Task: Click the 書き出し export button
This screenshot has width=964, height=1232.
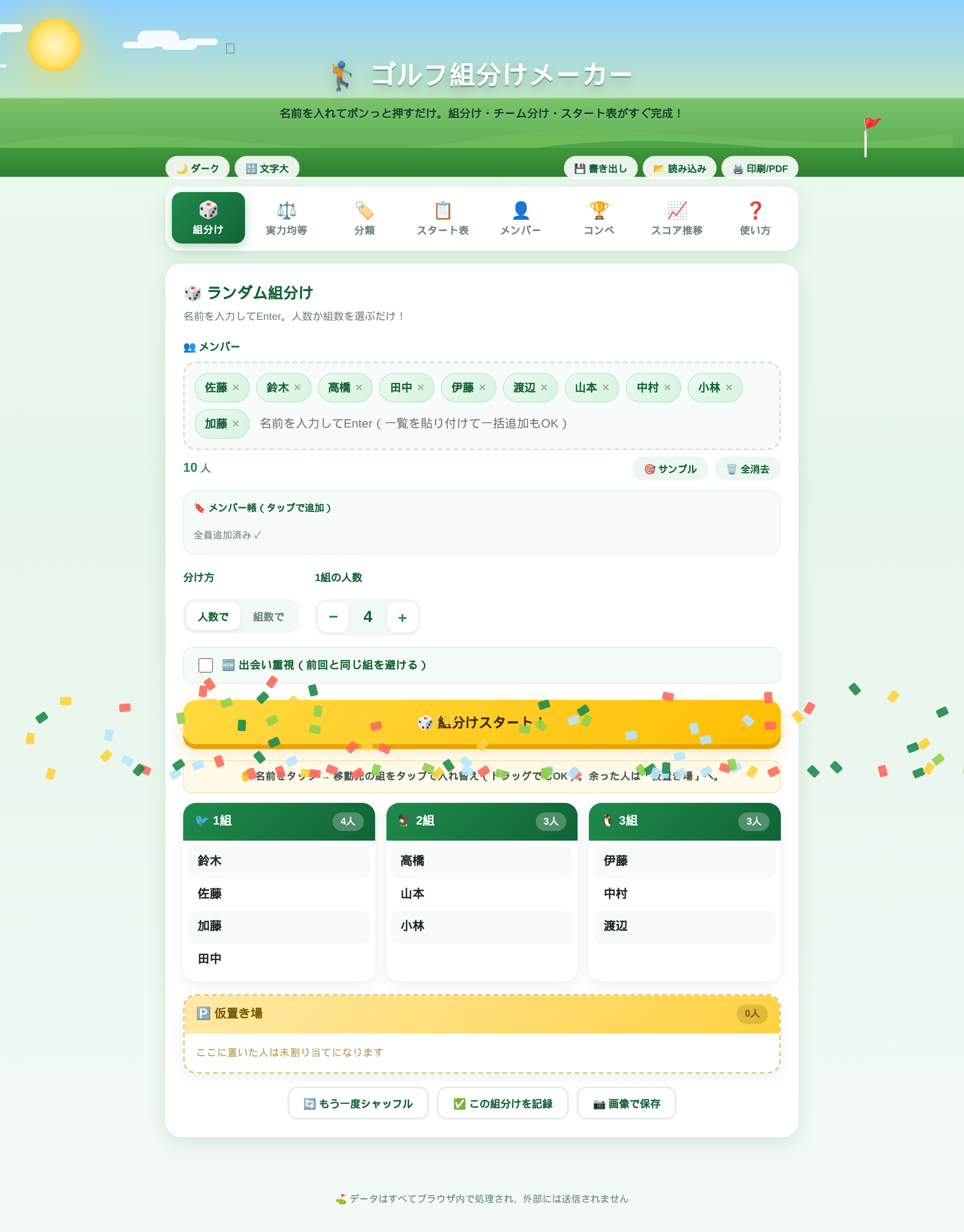Action: (x=600, y=168)
